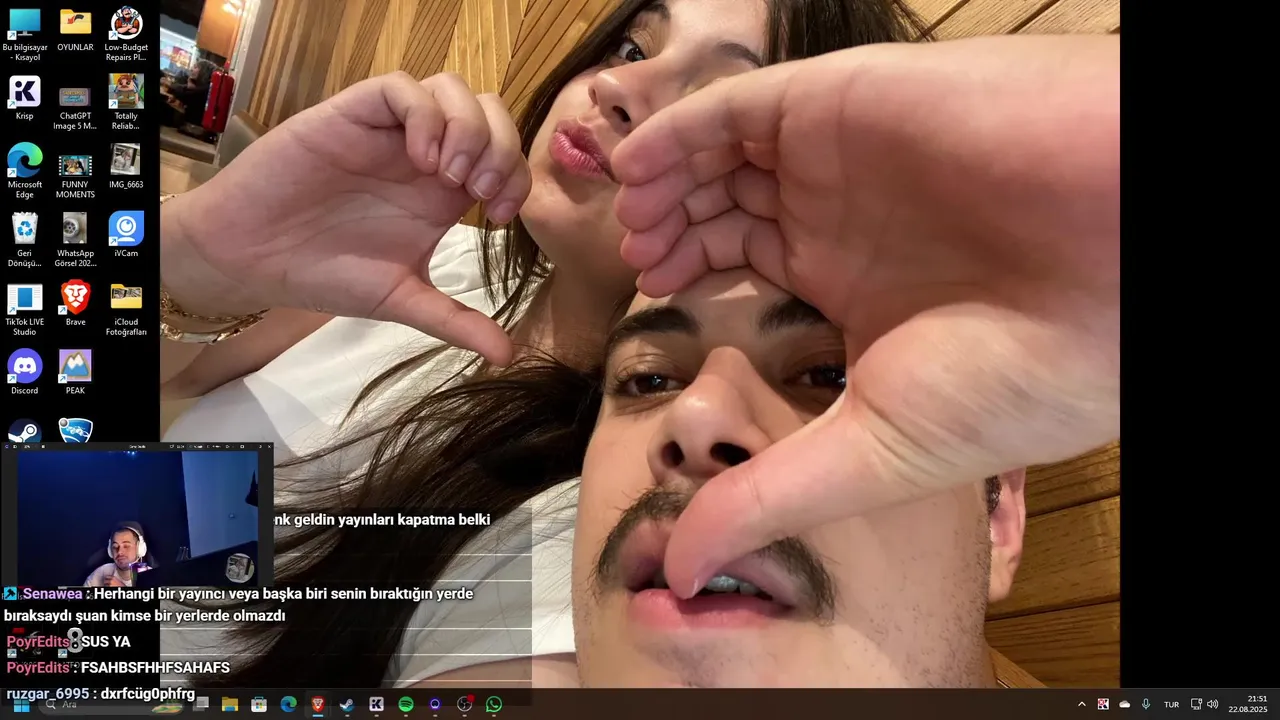Click the microphone tray icon

tap(1146, 704)
